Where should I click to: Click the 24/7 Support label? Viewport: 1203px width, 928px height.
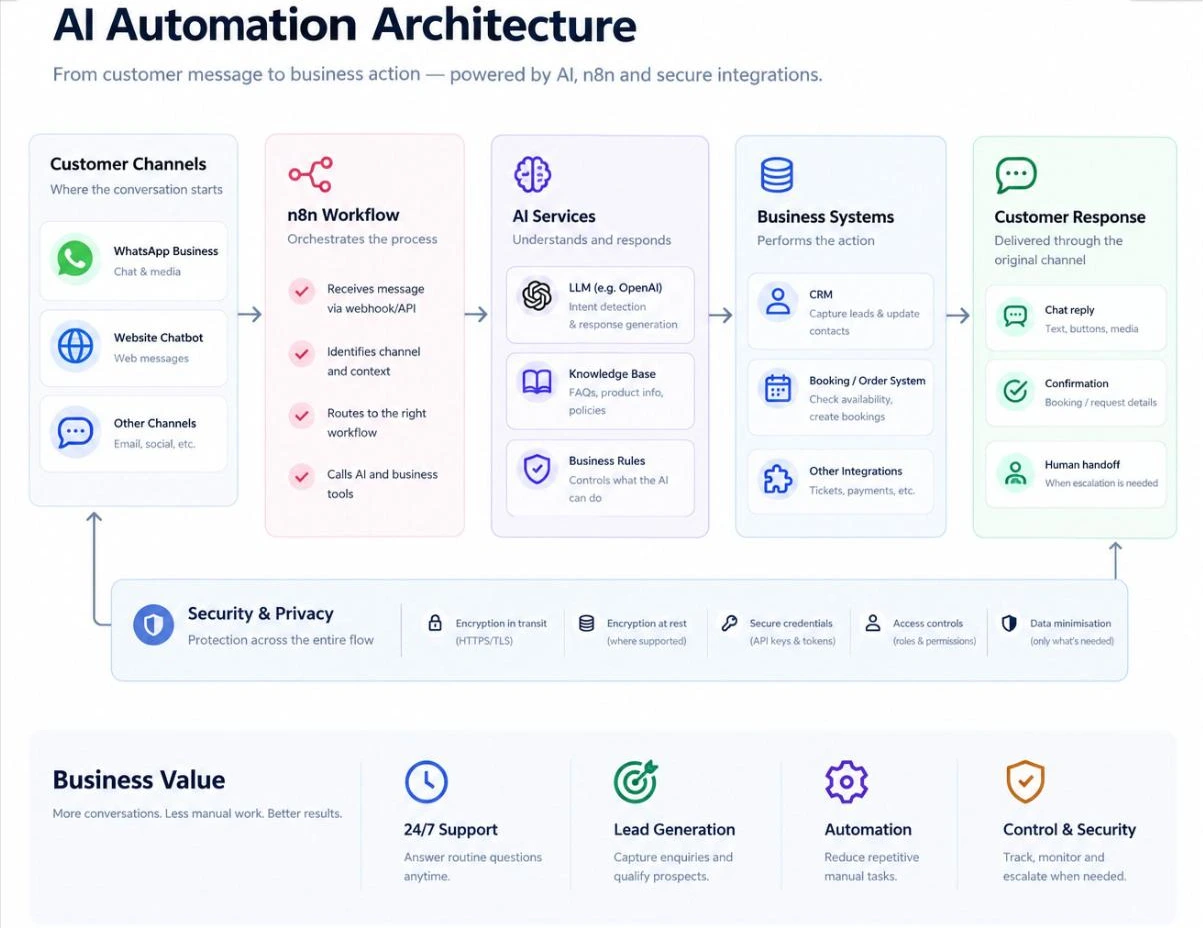pos(450,829)
